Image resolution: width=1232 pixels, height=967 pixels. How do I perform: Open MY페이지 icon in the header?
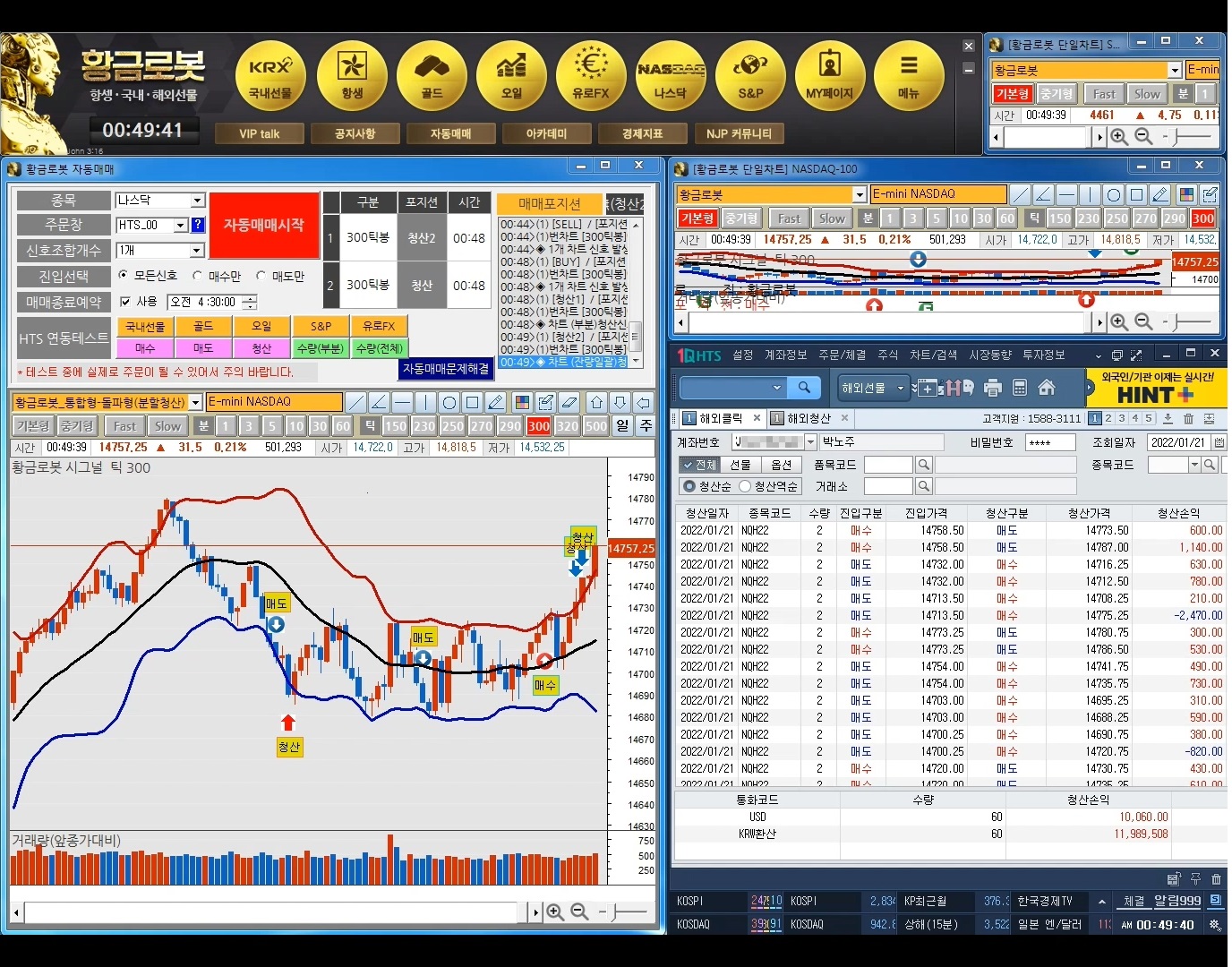click(830, 75)
